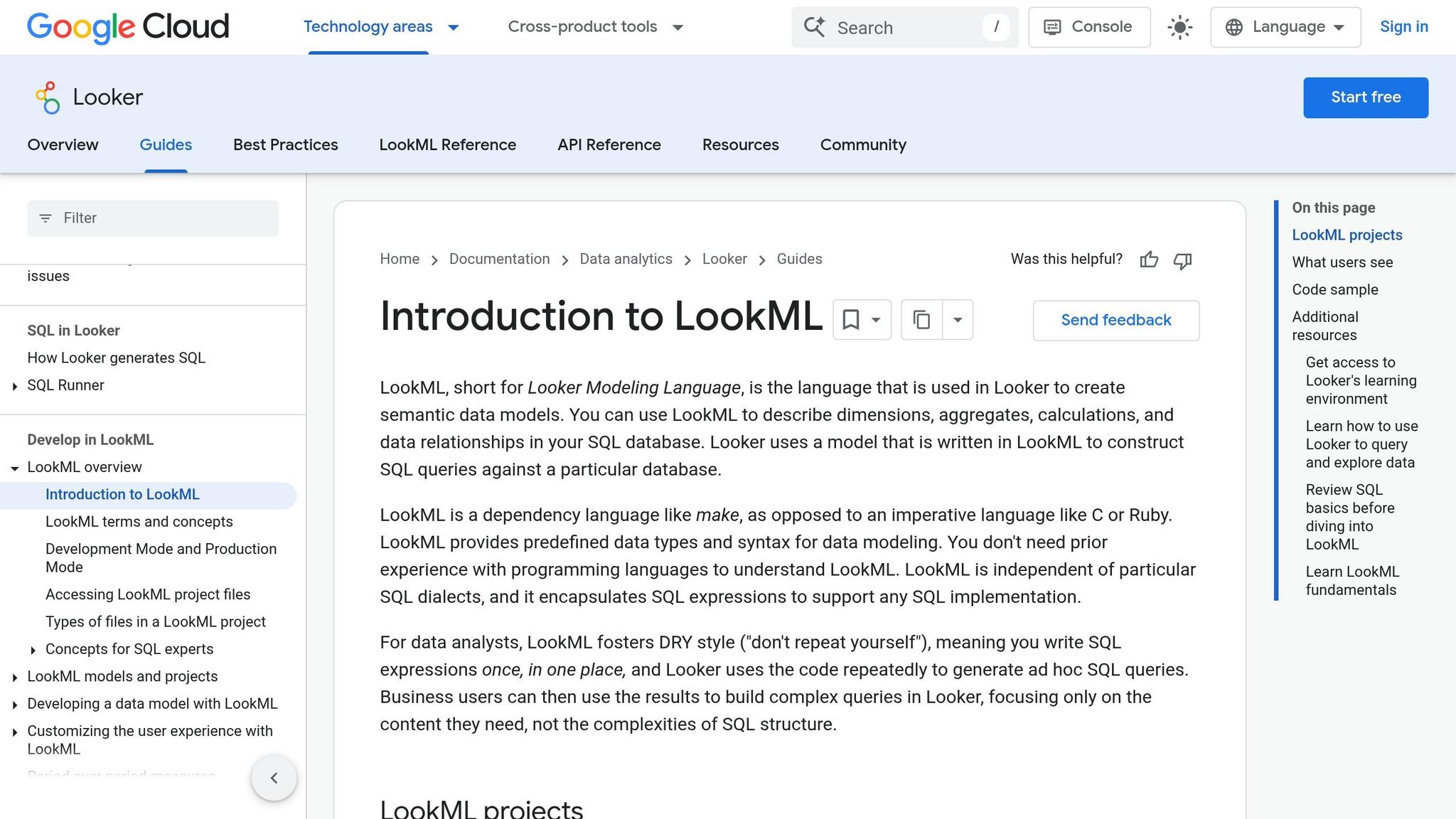Click the slash shortcut badge in search
Viewport: 1456px width, 819px height.
pyautogui.click(x=996, y=27)
